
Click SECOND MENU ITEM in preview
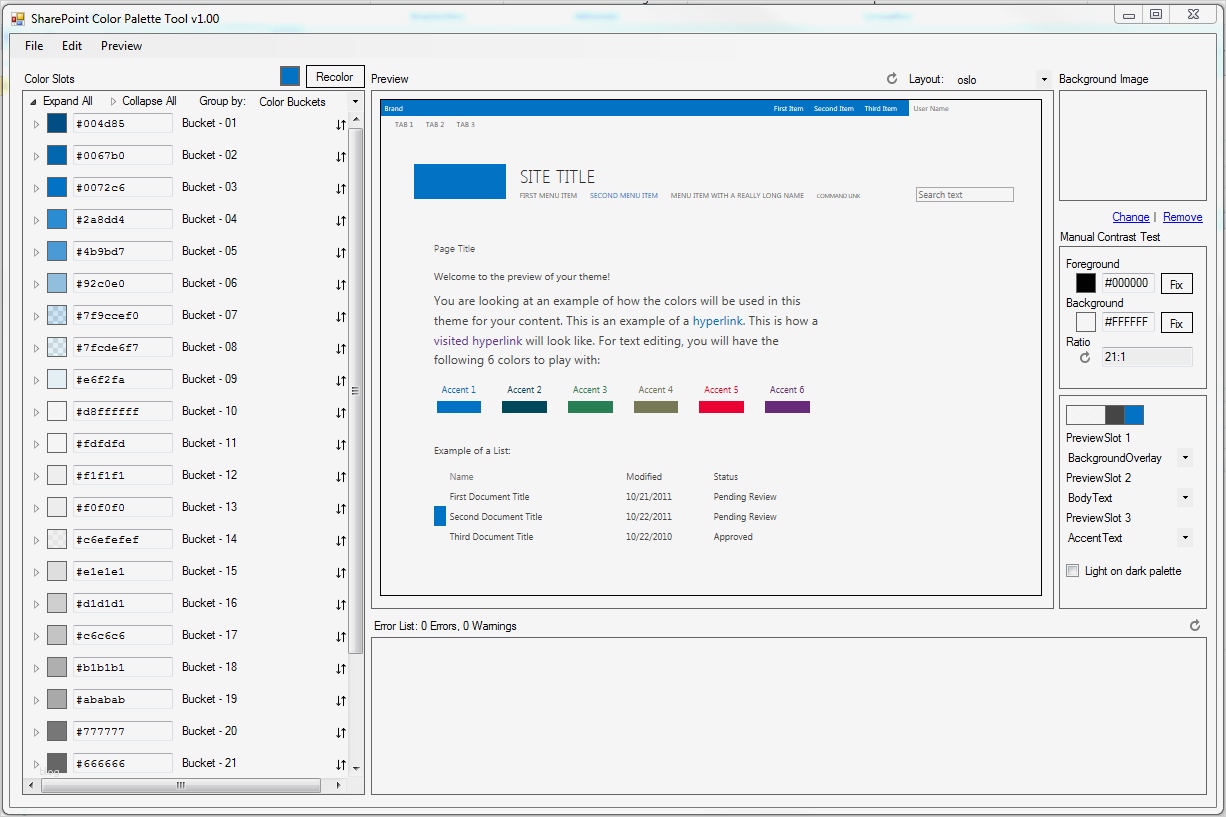(624, 196)
